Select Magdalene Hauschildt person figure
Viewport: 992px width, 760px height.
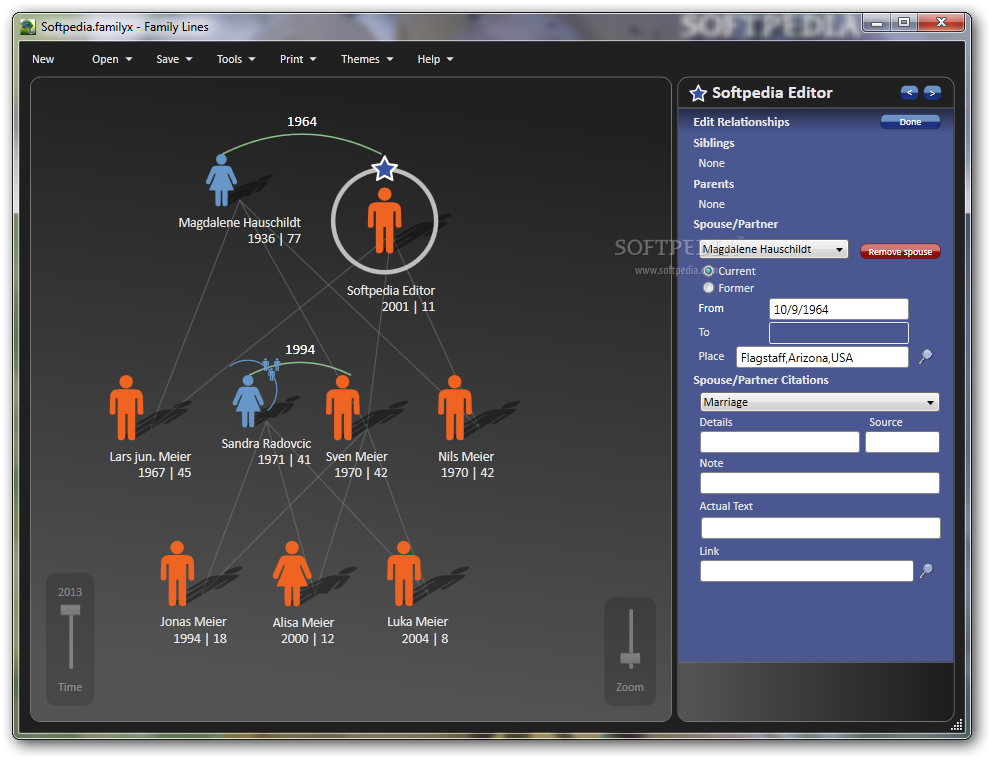point(221,180)
